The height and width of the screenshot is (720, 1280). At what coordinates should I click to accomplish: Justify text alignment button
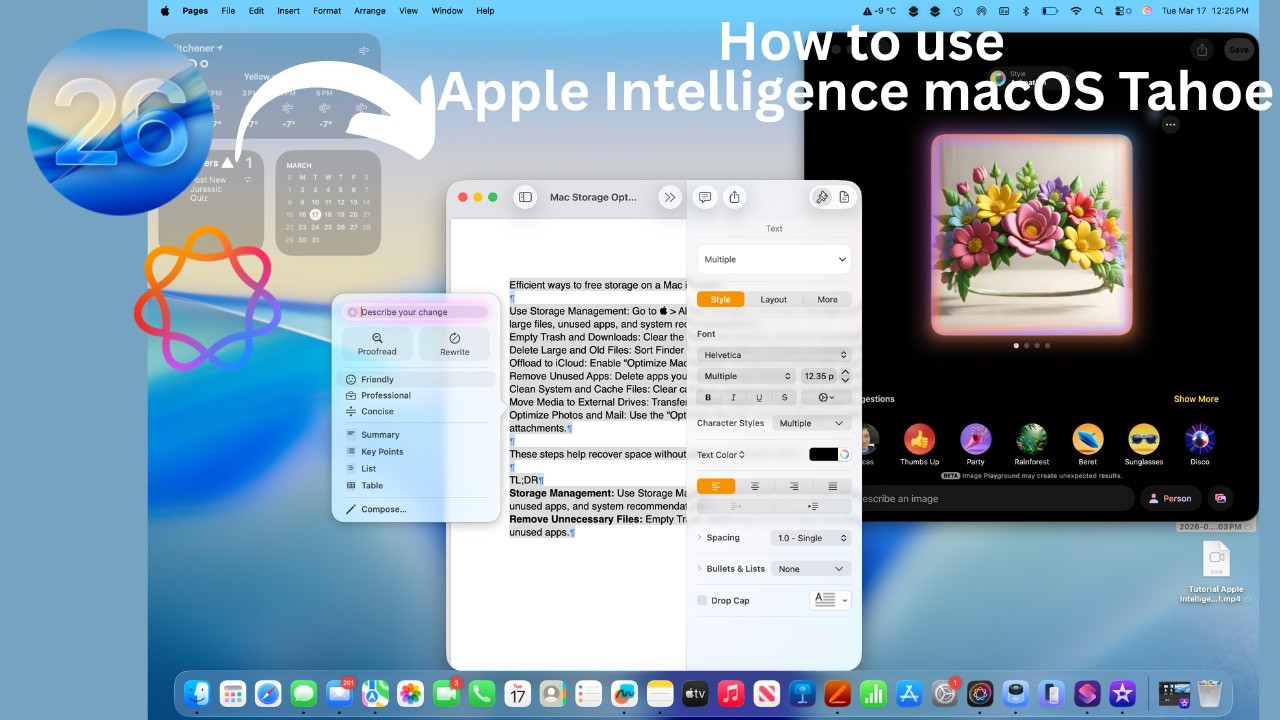pyautogui.click(x=832, y=486)
